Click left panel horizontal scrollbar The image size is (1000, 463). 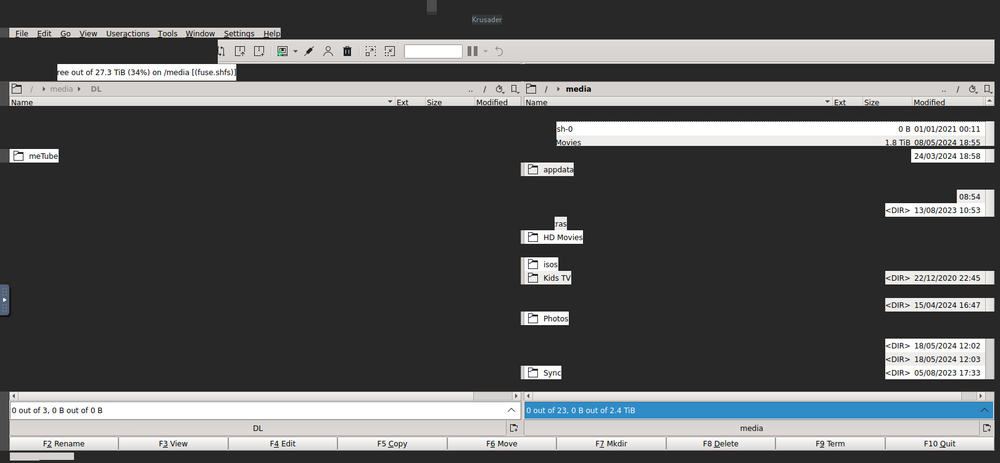coord(265,396)
